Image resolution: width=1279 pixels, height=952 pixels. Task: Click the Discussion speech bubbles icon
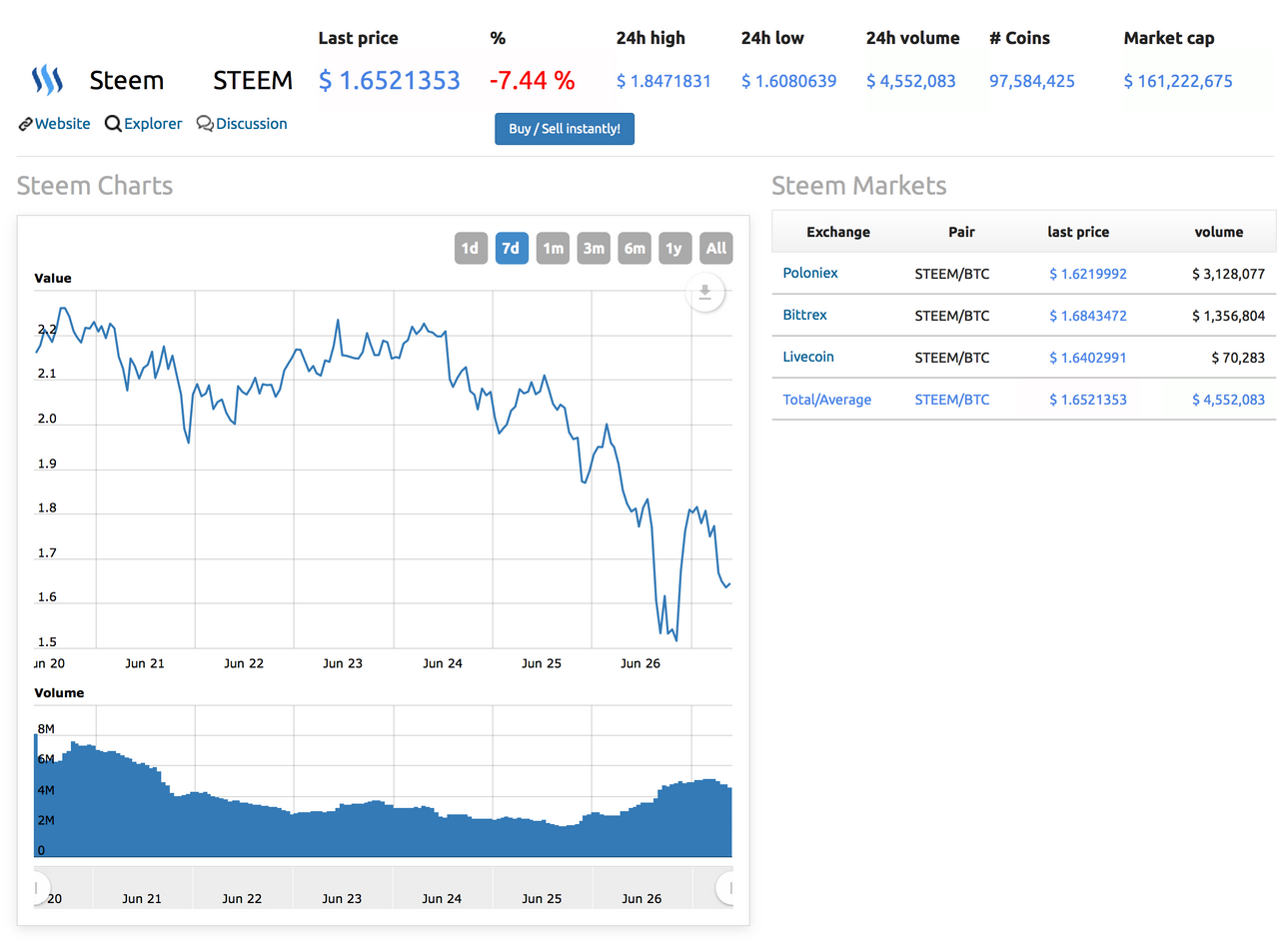[205, 124]
